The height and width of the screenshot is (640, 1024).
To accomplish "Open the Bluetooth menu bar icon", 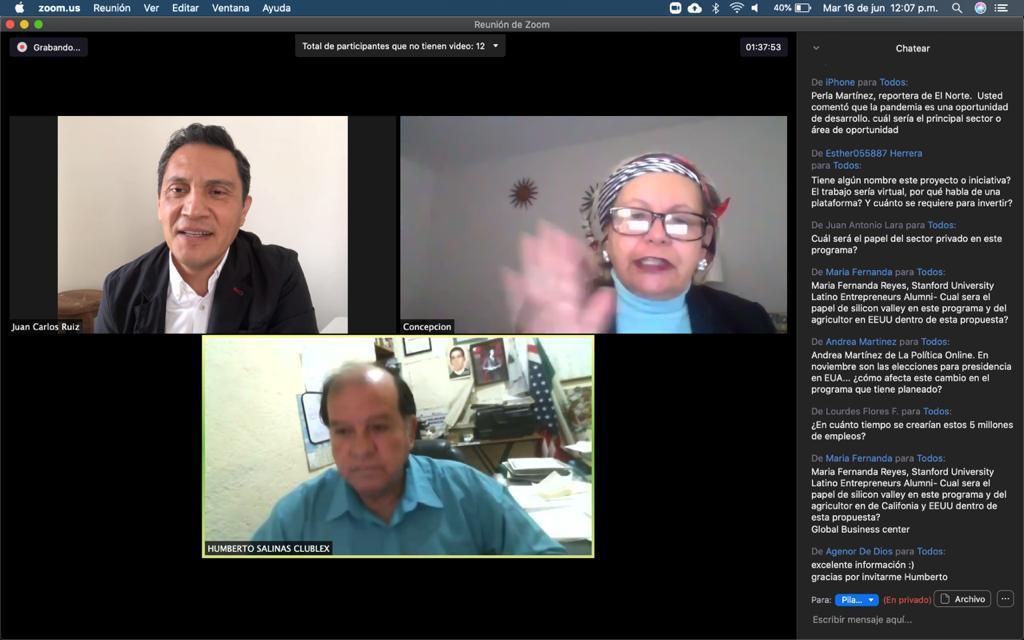I will tap(715, 8).
